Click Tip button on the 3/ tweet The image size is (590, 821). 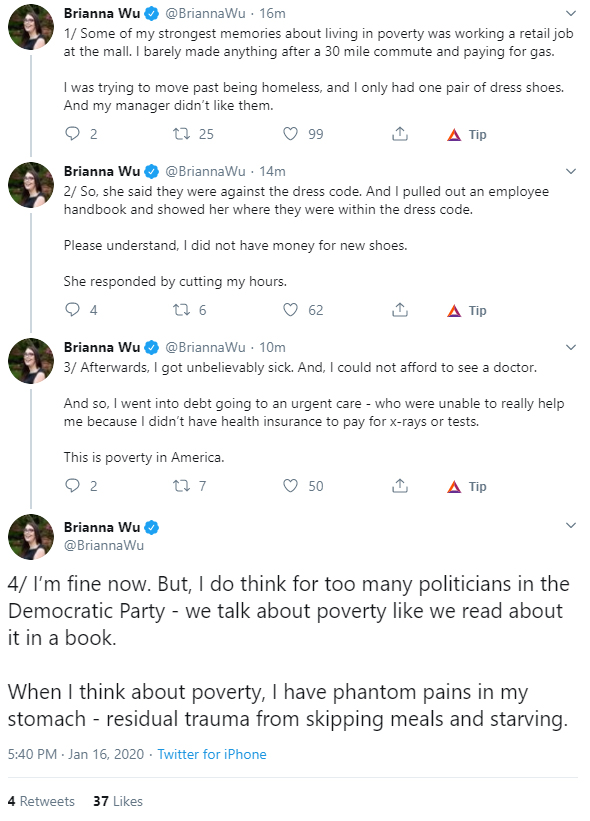[467, 486]
